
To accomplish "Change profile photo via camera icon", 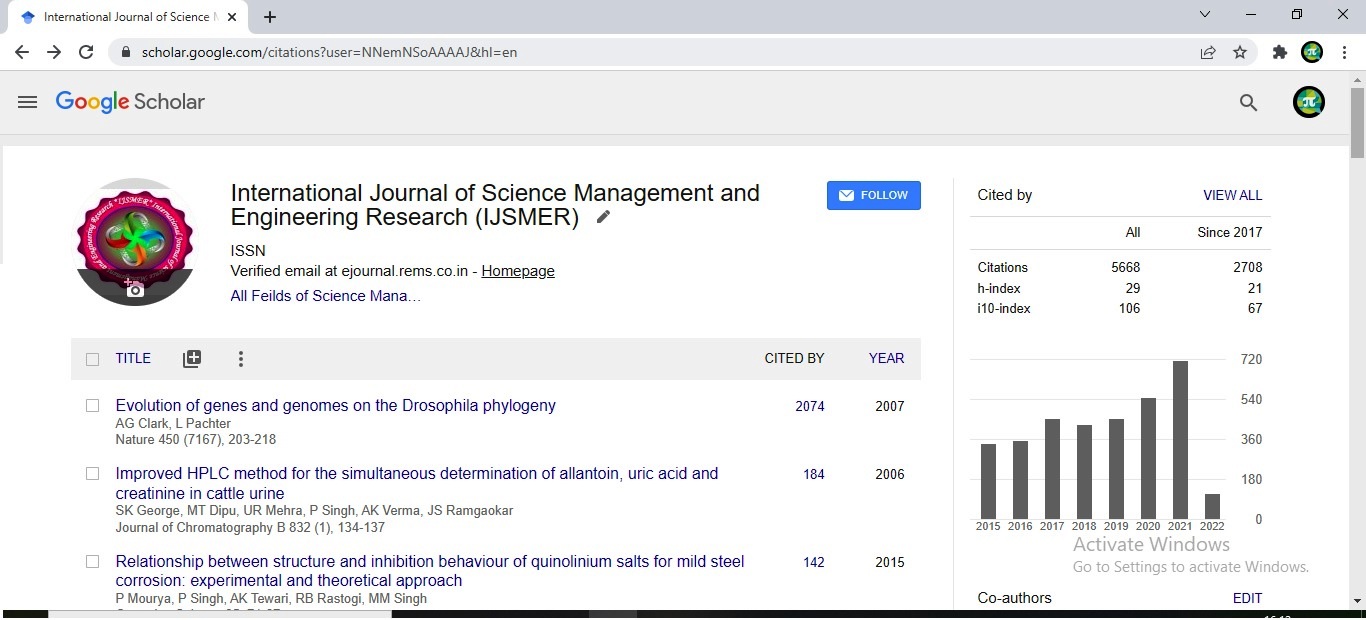I will pos(135,289).
